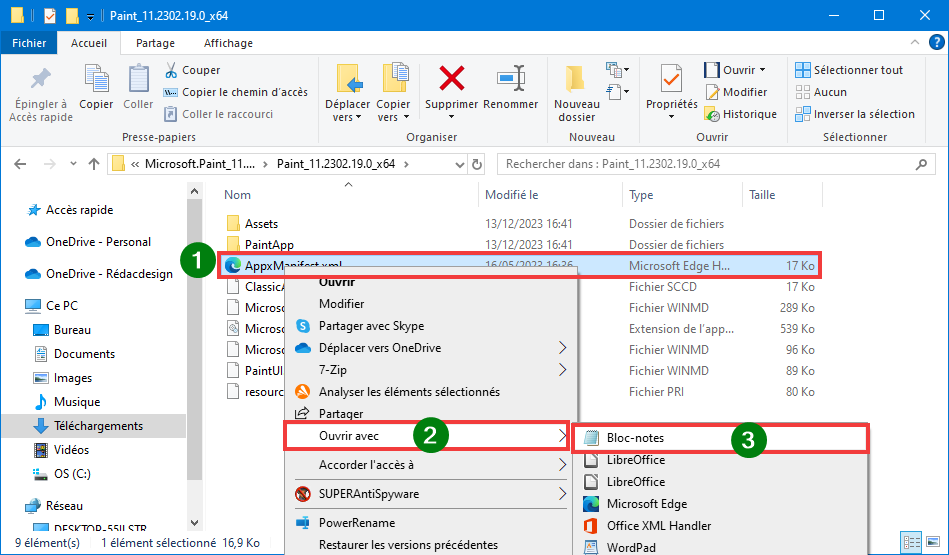
Task: Open the Fichier tab
Action: (29, 43)
